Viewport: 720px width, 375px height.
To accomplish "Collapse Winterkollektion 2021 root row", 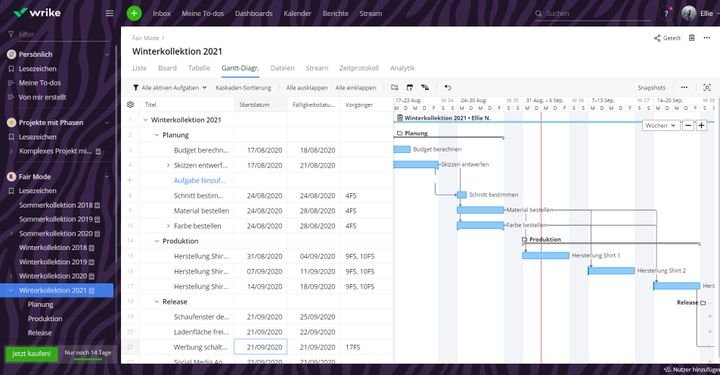I will click(146, 120).
